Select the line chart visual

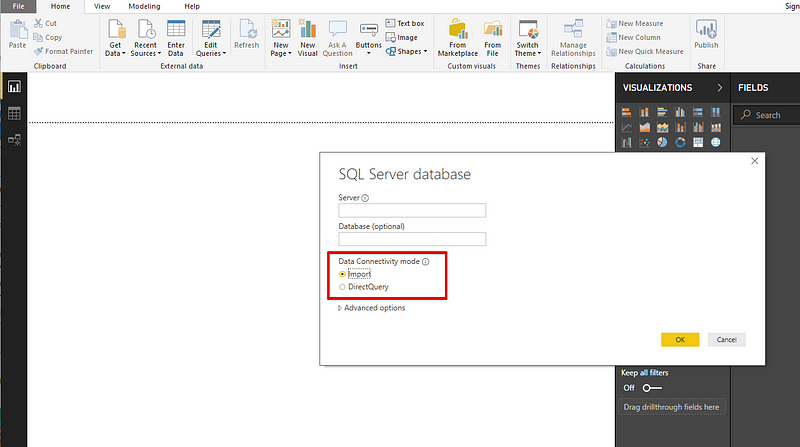[627, 128]
